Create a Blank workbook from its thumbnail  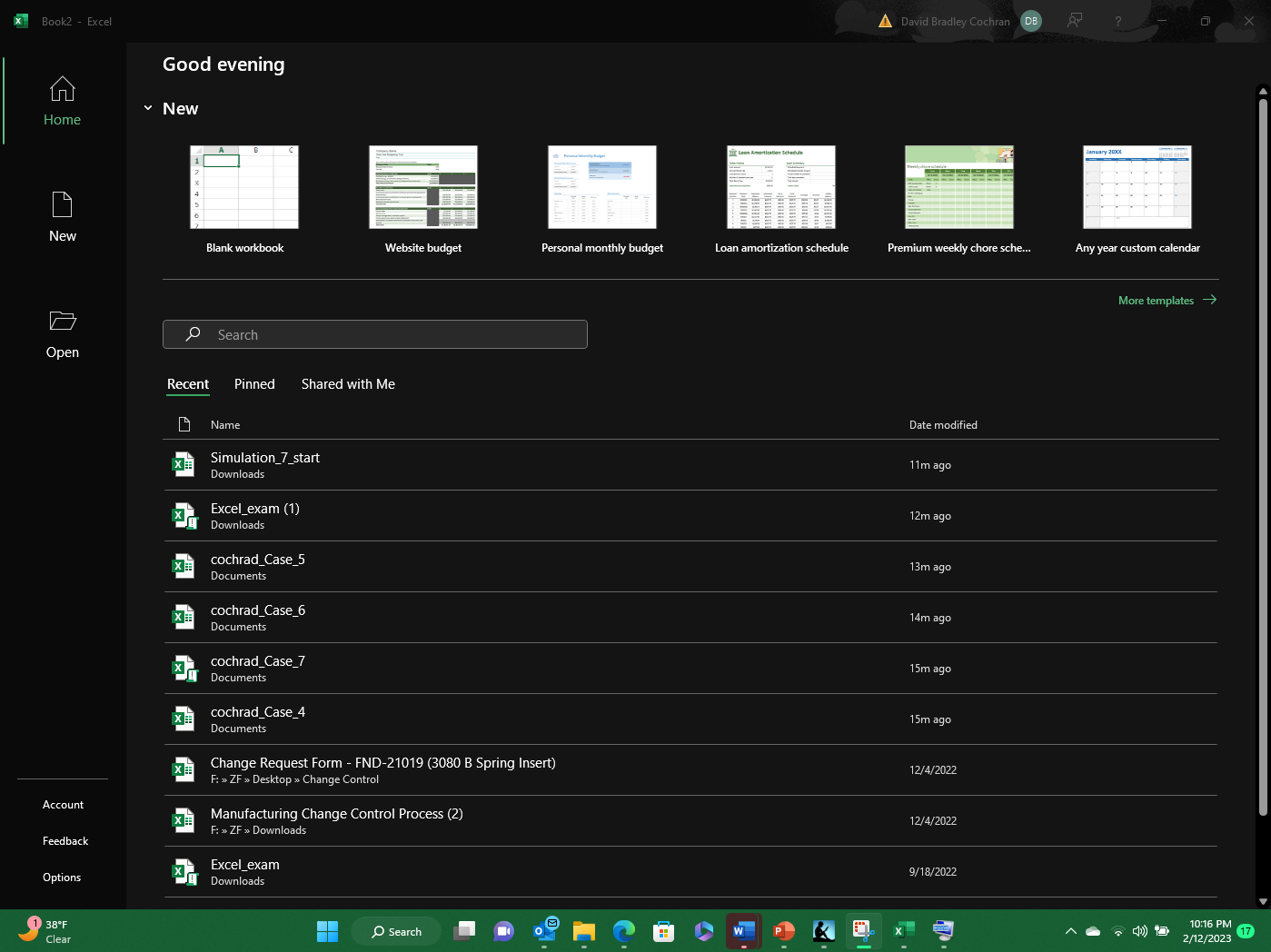[244, 187]
